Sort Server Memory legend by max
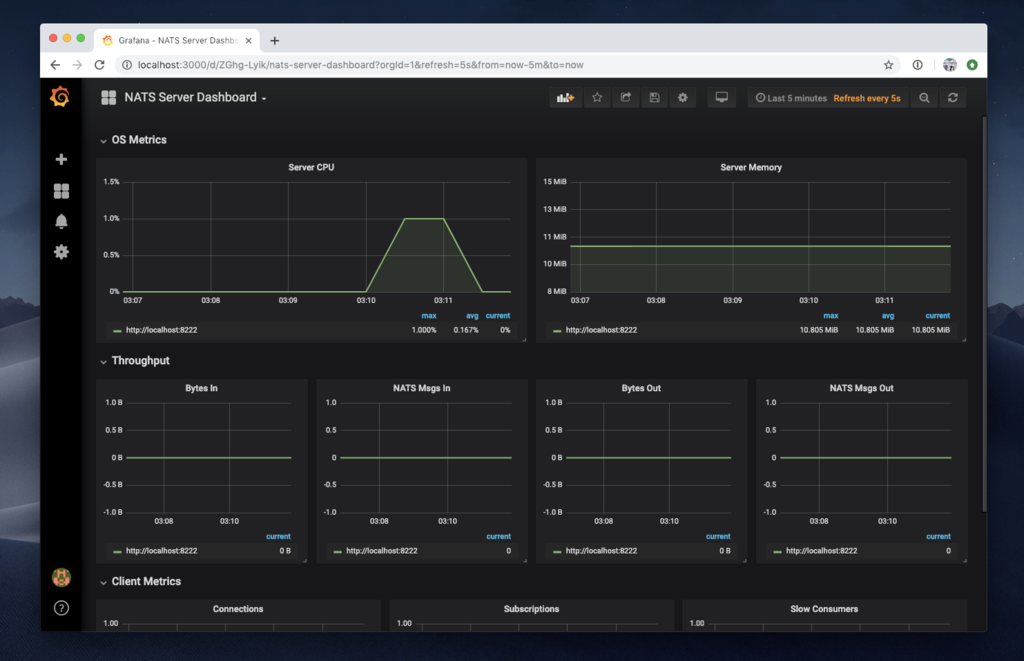The height and width of the screenshot is (661, 1024). point(830,315)
